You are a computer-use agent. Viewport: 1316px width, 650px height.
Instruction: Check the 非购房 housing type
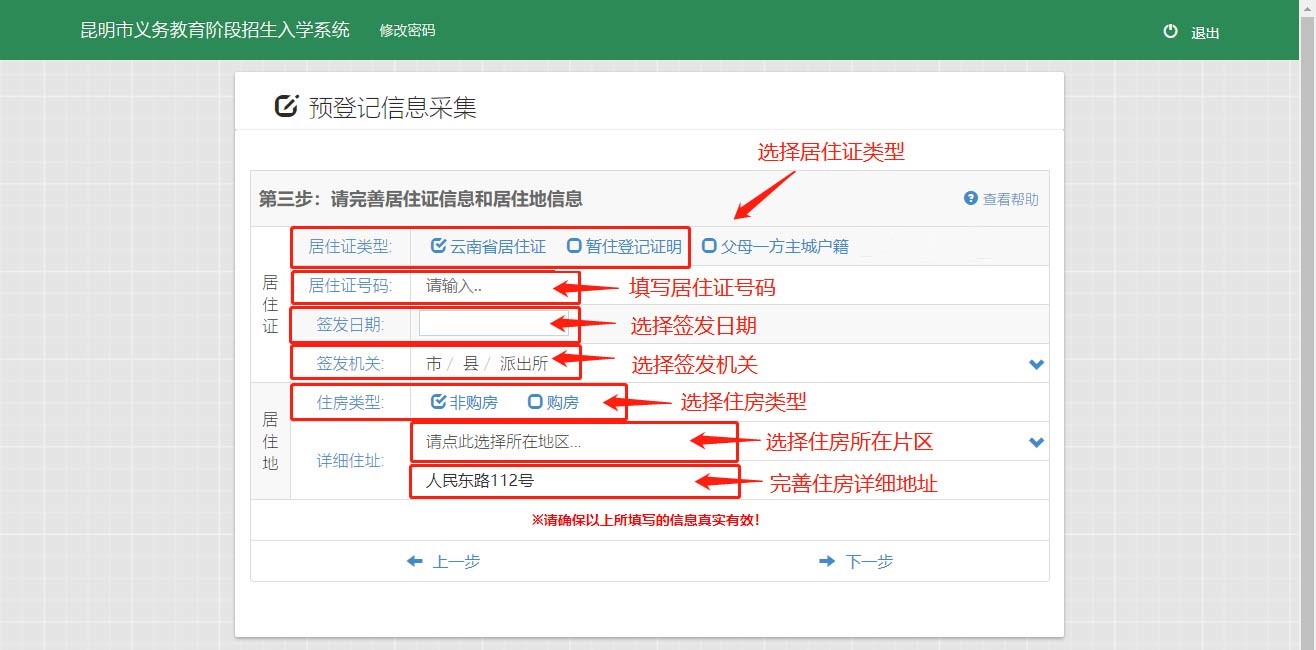point(438,402)
